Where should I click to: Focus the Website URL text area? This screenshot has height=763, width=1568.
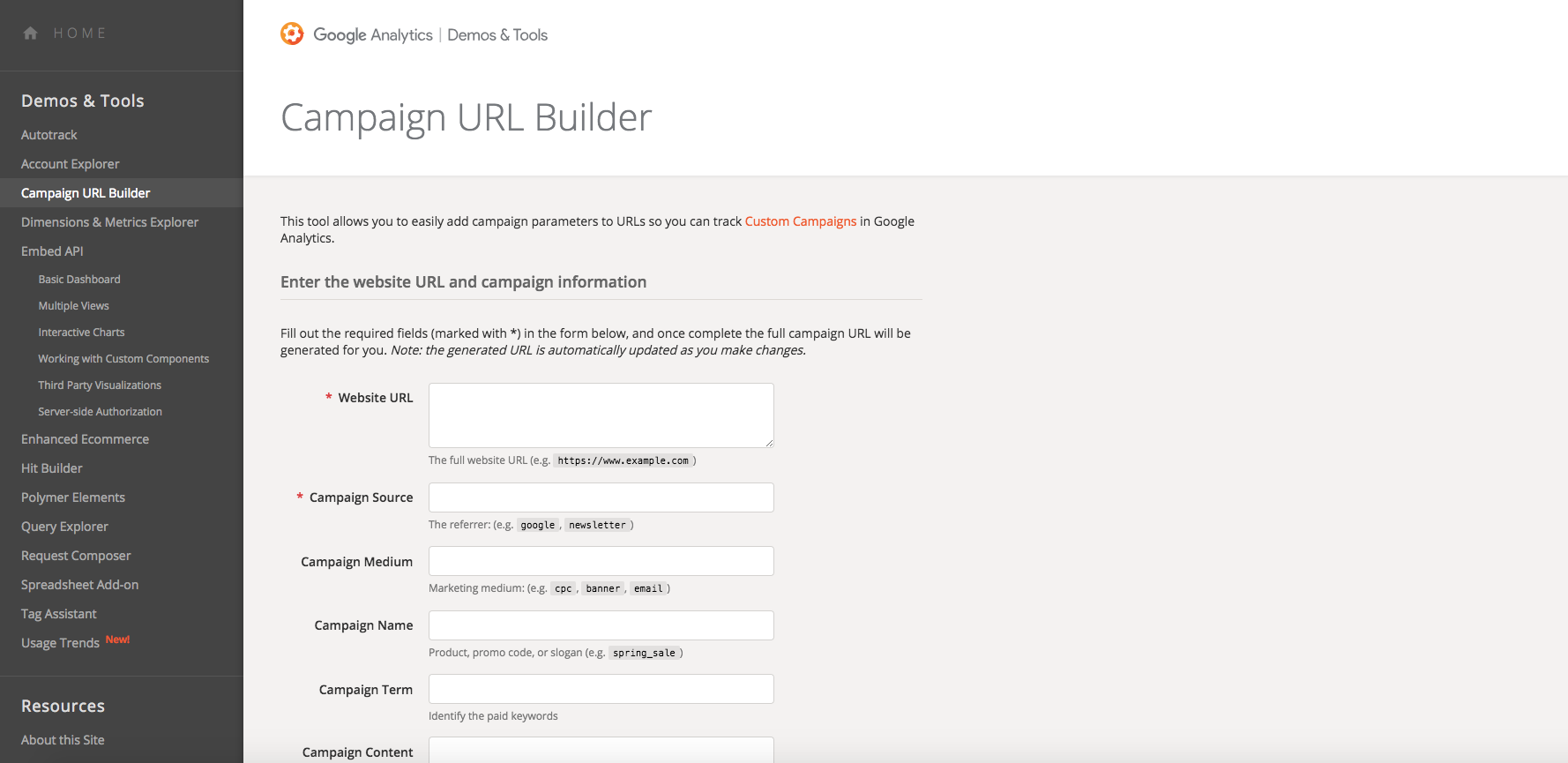point(601,415)
